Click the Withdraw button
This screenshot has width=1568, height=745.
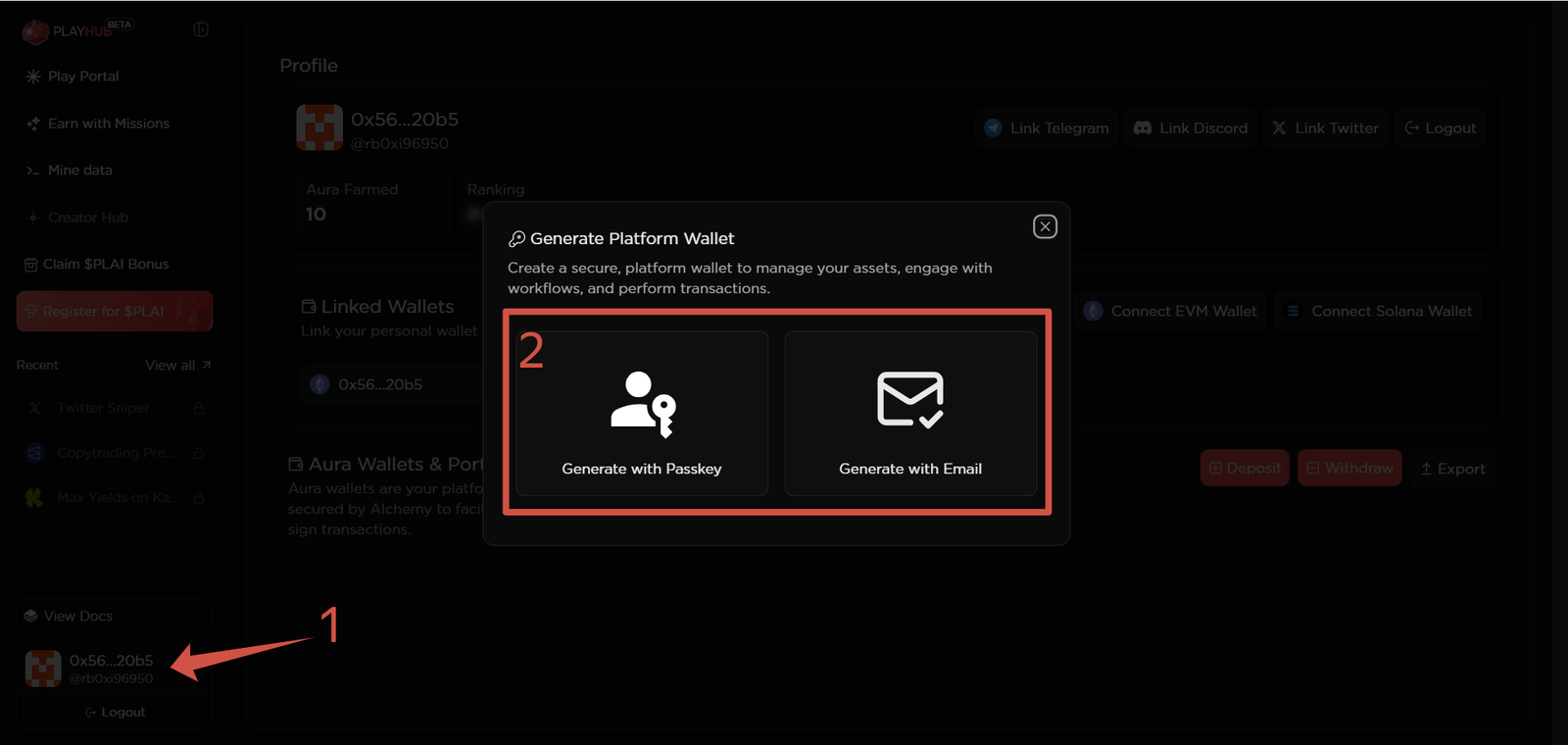pyautogui.click(x=1348, y=469)
